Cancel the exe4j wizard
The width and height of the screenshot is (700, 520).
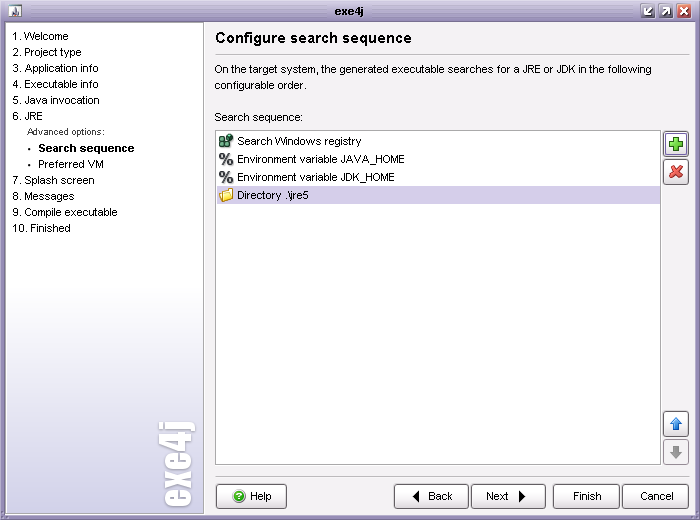point(656,496)
